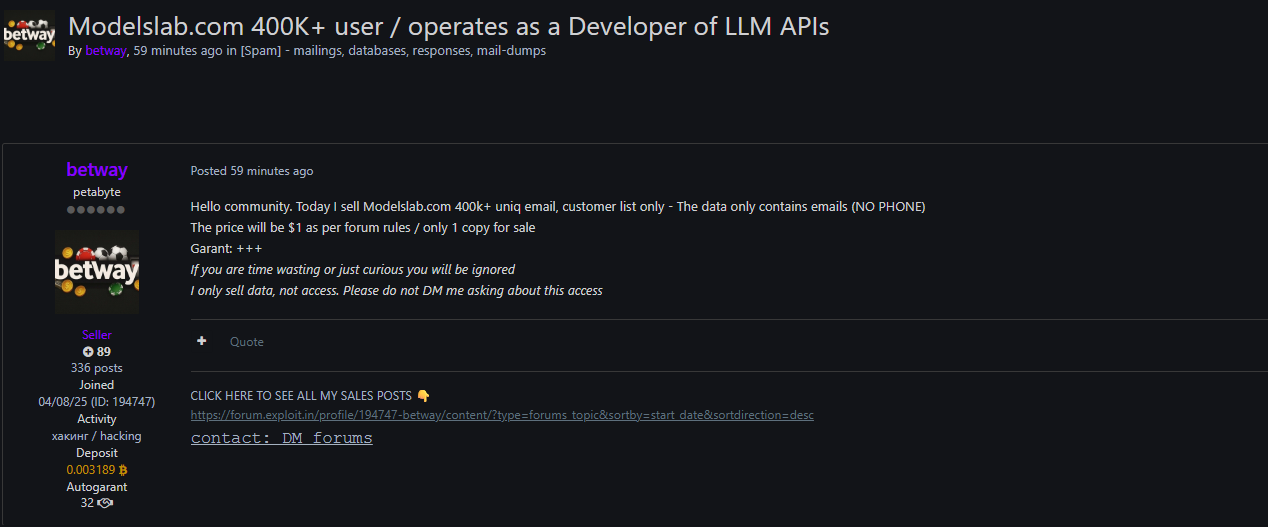Click the contact: DM forums link
Viewport: 1268px width, 527px height.
282,438
